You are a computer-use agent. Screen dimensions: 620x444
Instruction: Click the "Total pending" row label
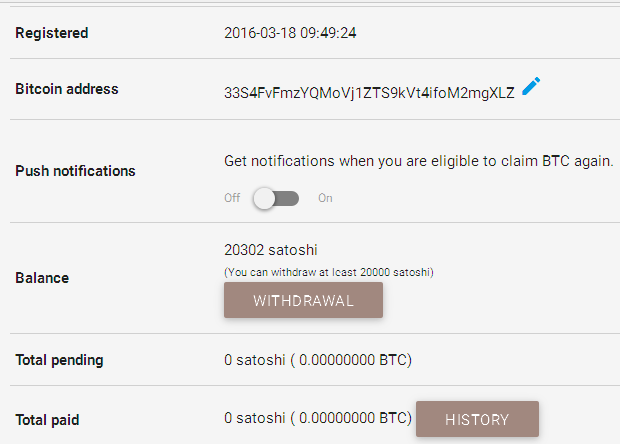pos(59,360)
